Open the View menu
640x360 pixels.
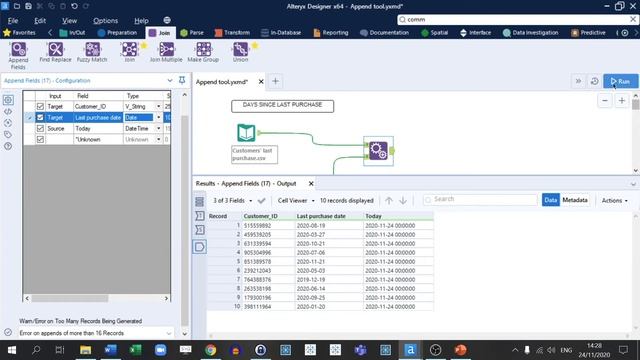point(69,20)
